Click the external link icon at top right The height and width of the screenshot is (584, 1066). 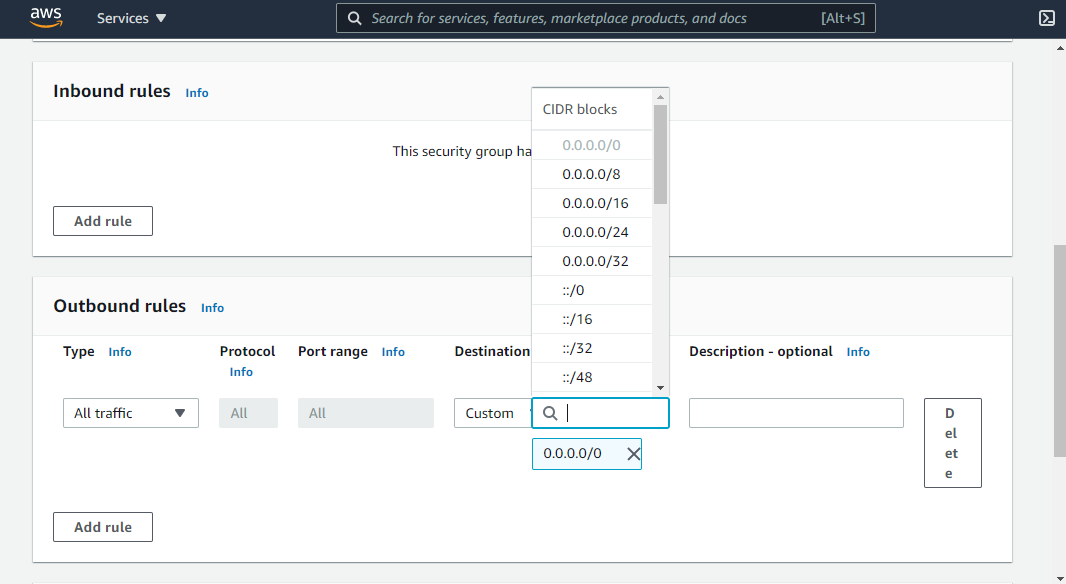pyautogui.click(x=1047, y=18)
